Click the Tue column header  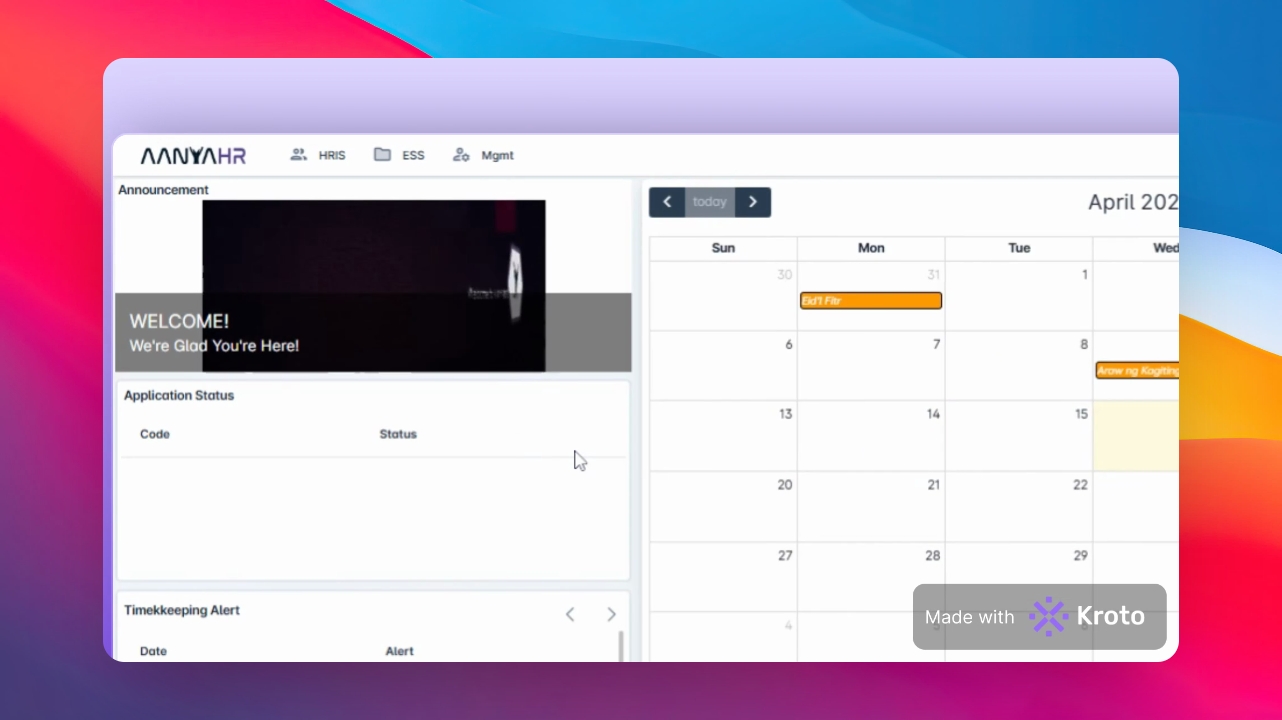pos(1019,248)
